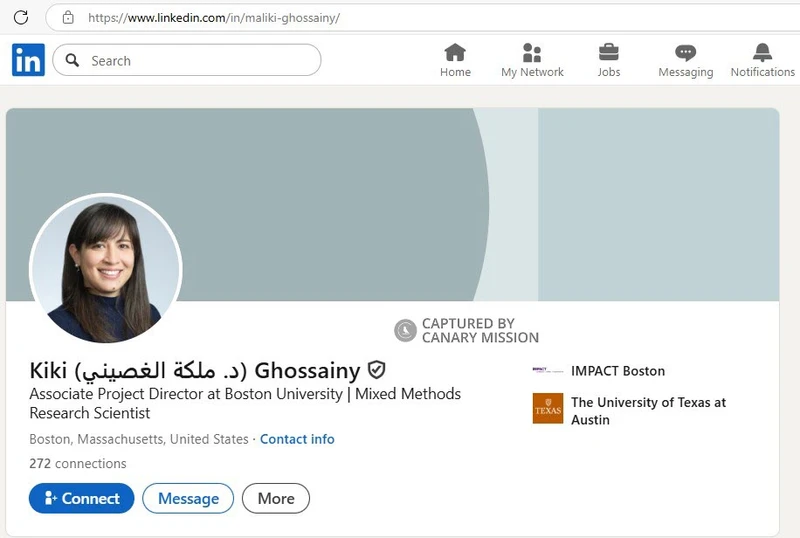Focus the LinkedIn Search field
The image size is (800, 538).
(187, 60)
